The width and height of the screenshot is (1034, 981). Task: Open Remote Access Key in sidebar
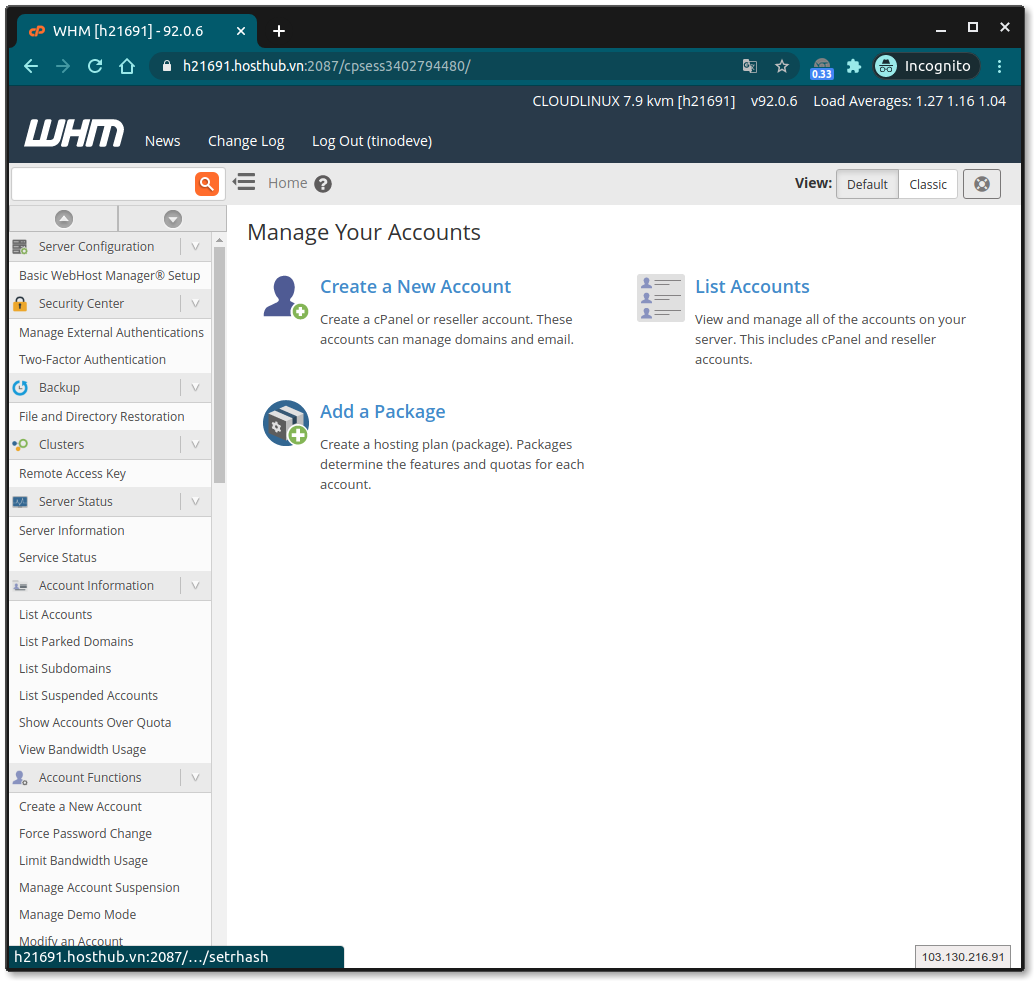(x=73, y=473)
